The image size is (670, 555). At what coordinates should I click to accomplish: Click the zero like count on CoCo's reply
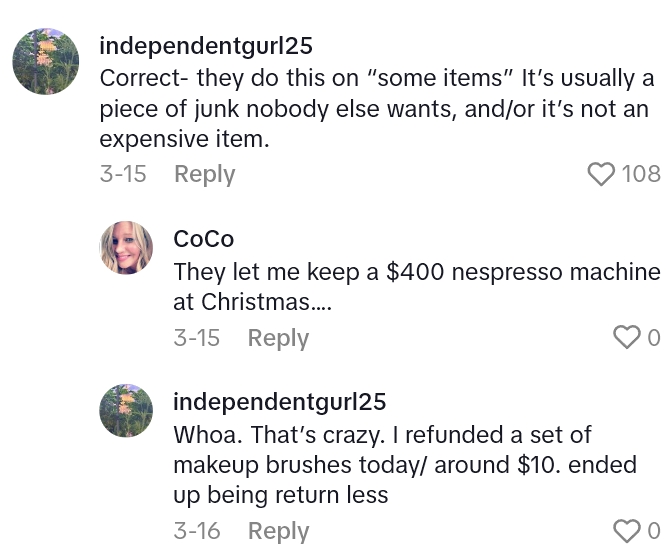(654, 338)
